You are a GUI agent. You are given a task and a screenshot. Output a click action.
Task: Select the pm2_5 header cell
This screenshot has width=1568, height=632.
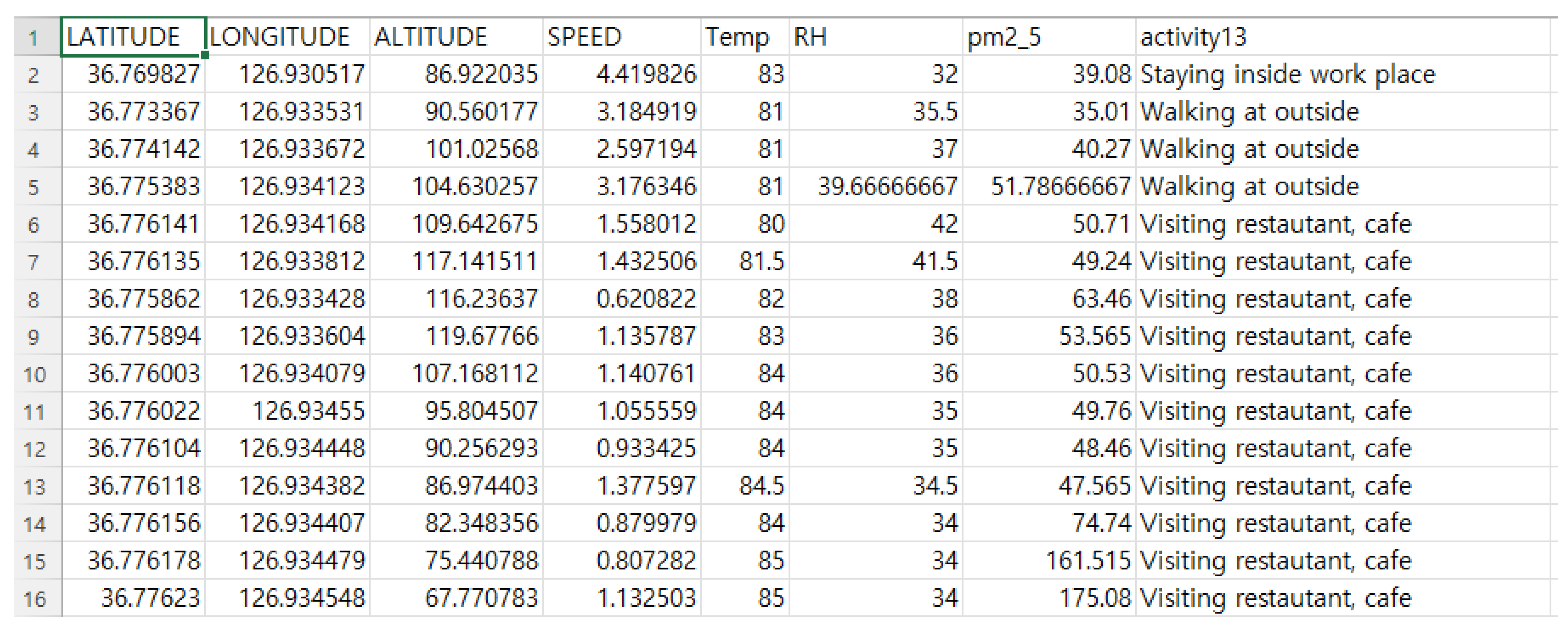[1049, 37]
